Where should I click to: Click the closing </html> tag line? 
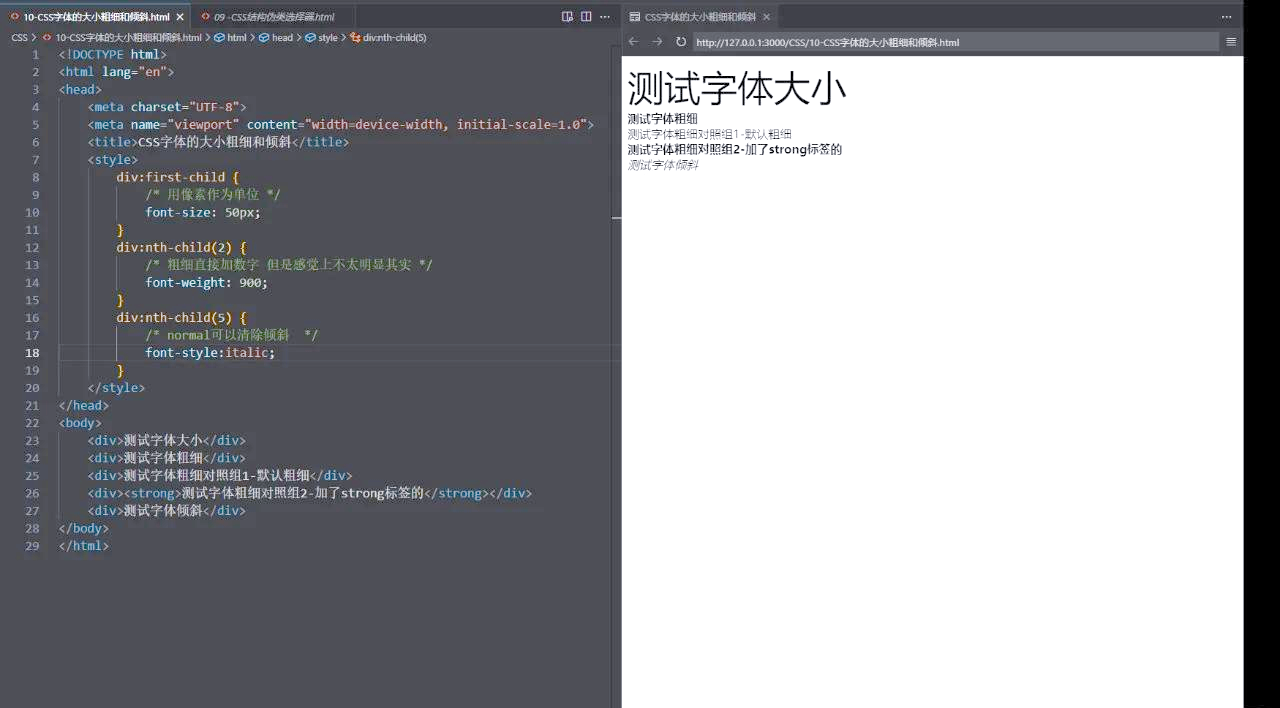pos(84,546)
